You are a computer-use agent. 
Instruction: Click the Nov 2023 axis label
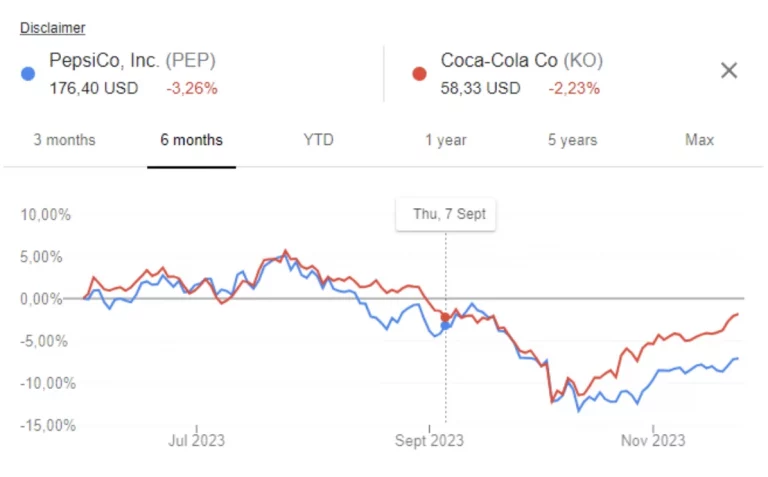[x=653, y=440]
